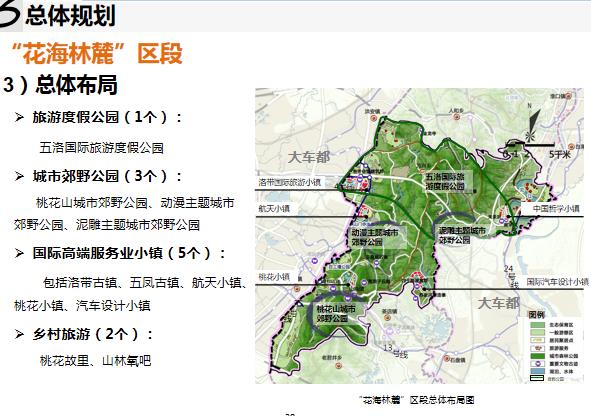
Task: Click the 国际汽车设计小镇 callout label
Action: click(x=557, y=281)
